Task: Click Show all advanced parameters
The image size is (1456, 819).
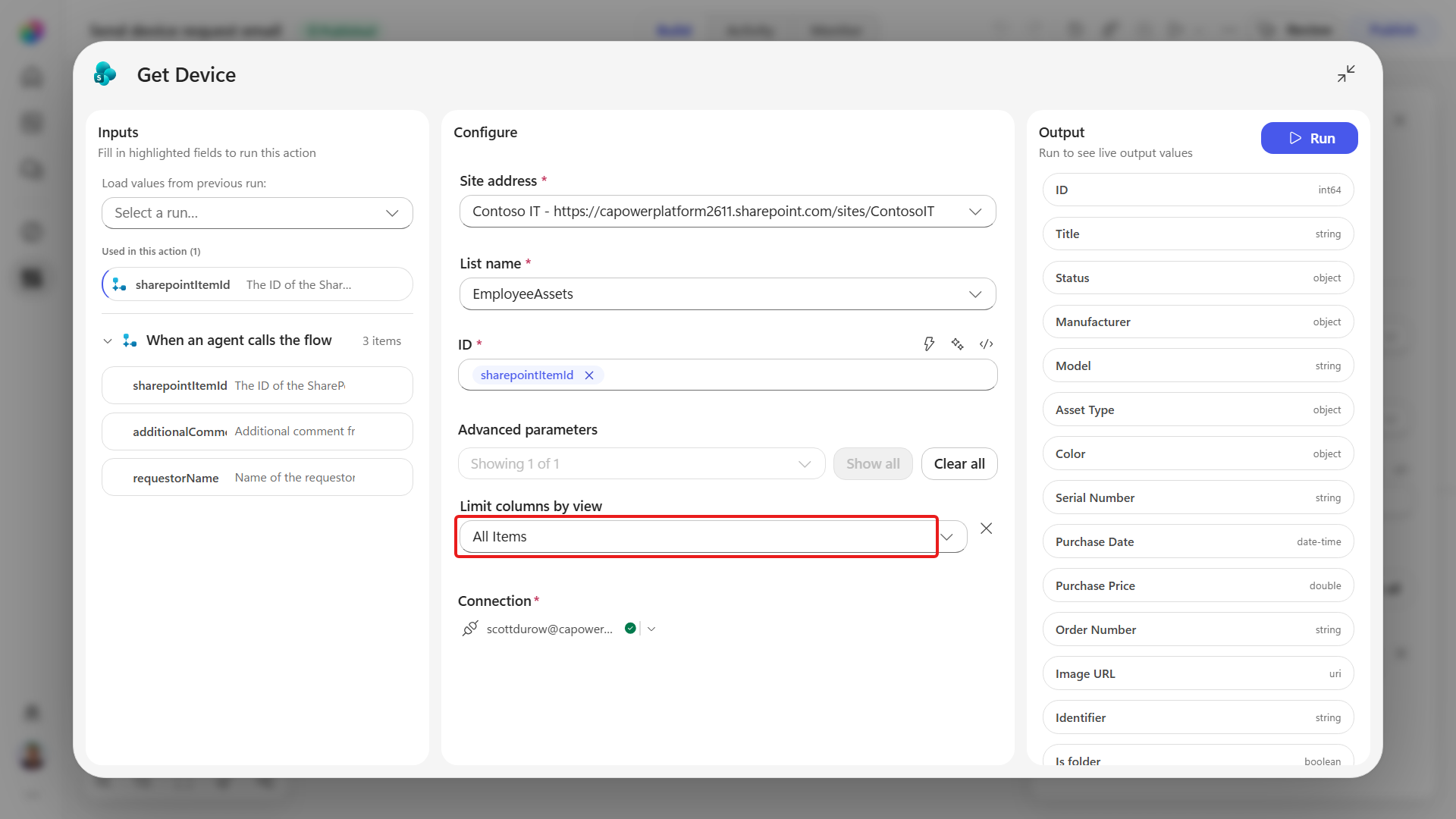Action: tap(873, 463)
